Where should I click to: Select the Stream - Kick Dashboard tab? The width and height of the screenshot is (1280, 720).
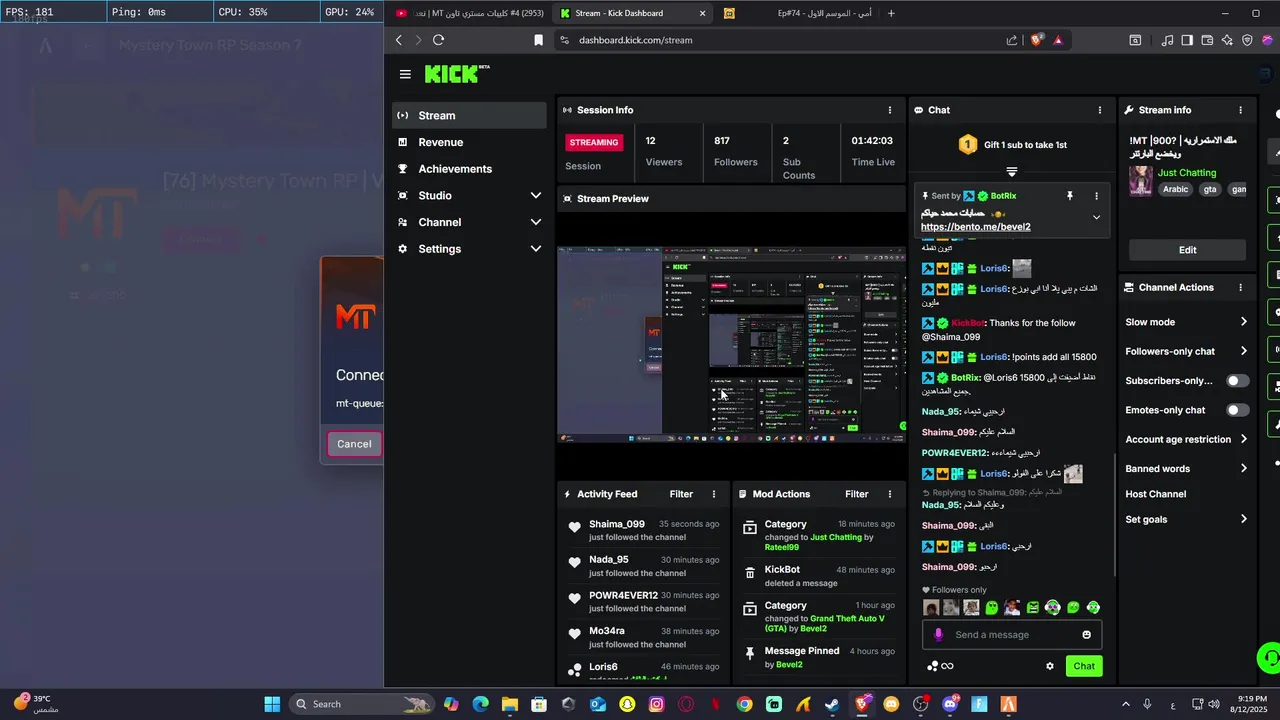[x=632, y=13]
